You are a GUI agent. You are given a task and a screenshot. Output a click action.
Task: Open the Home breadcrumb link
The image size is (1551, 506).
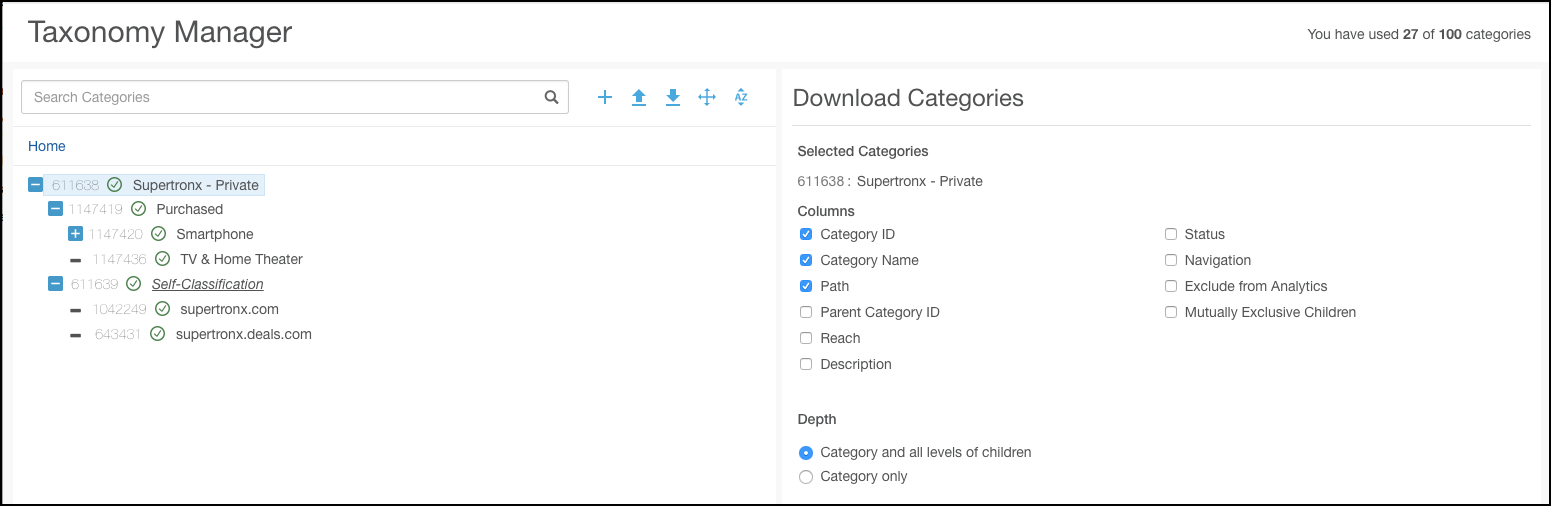coord(47,146)
